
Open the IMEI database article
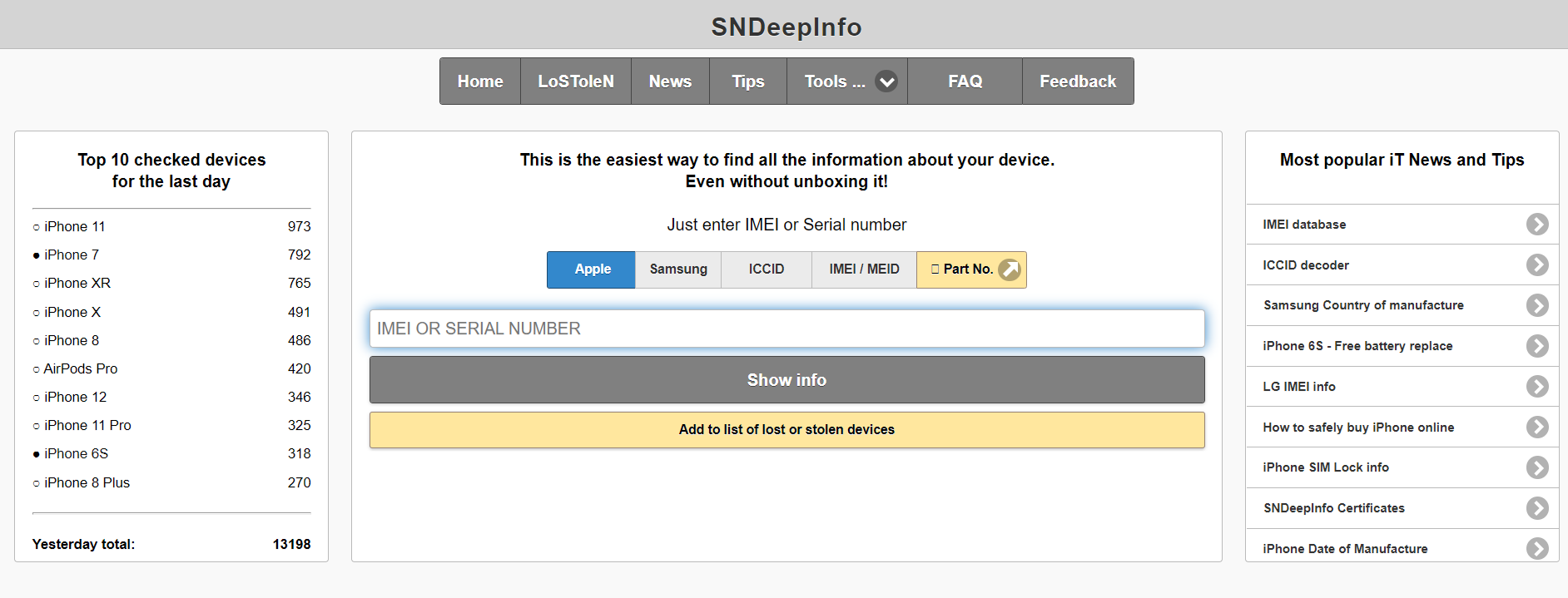pos(1402,225)
